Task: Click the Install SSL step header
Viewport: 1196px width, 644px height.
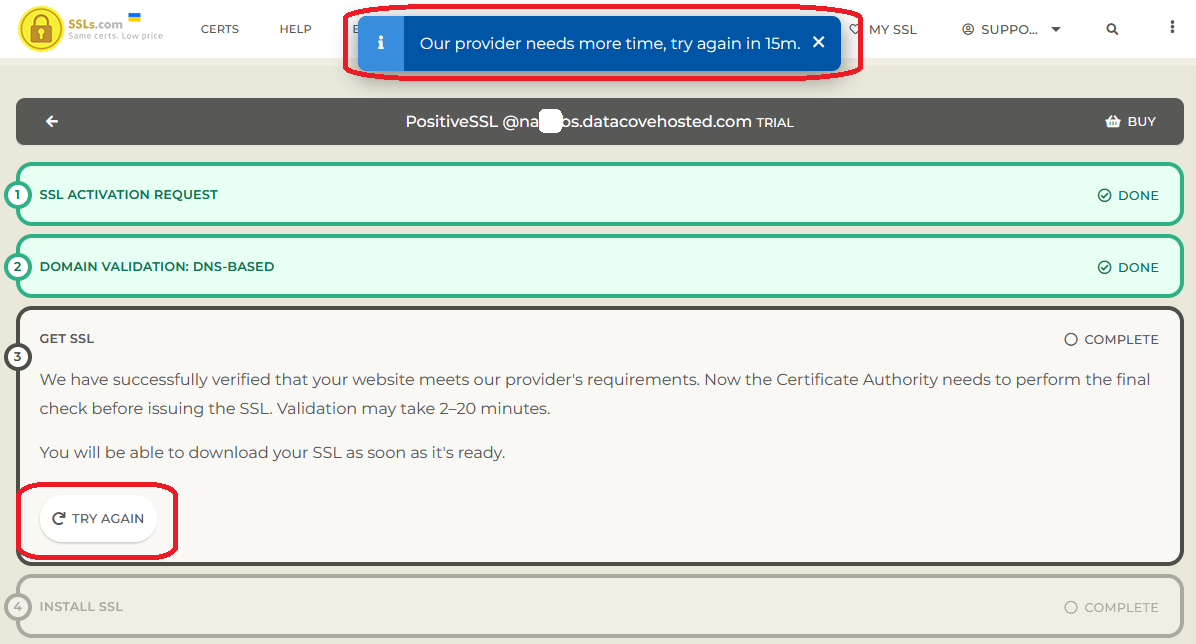Action: [81, 606]
